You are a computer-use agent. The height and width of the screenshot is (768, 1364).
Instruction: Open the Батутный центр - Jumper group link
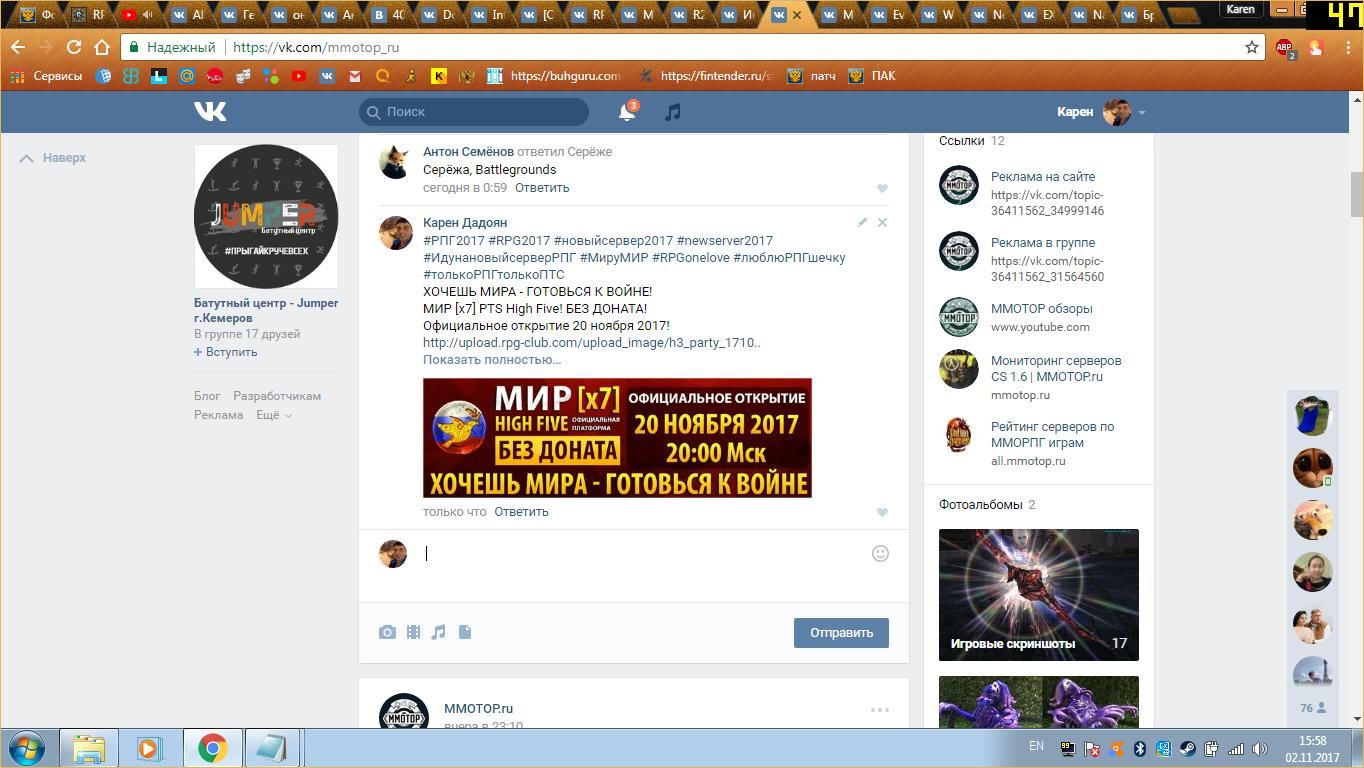[266, 310]
